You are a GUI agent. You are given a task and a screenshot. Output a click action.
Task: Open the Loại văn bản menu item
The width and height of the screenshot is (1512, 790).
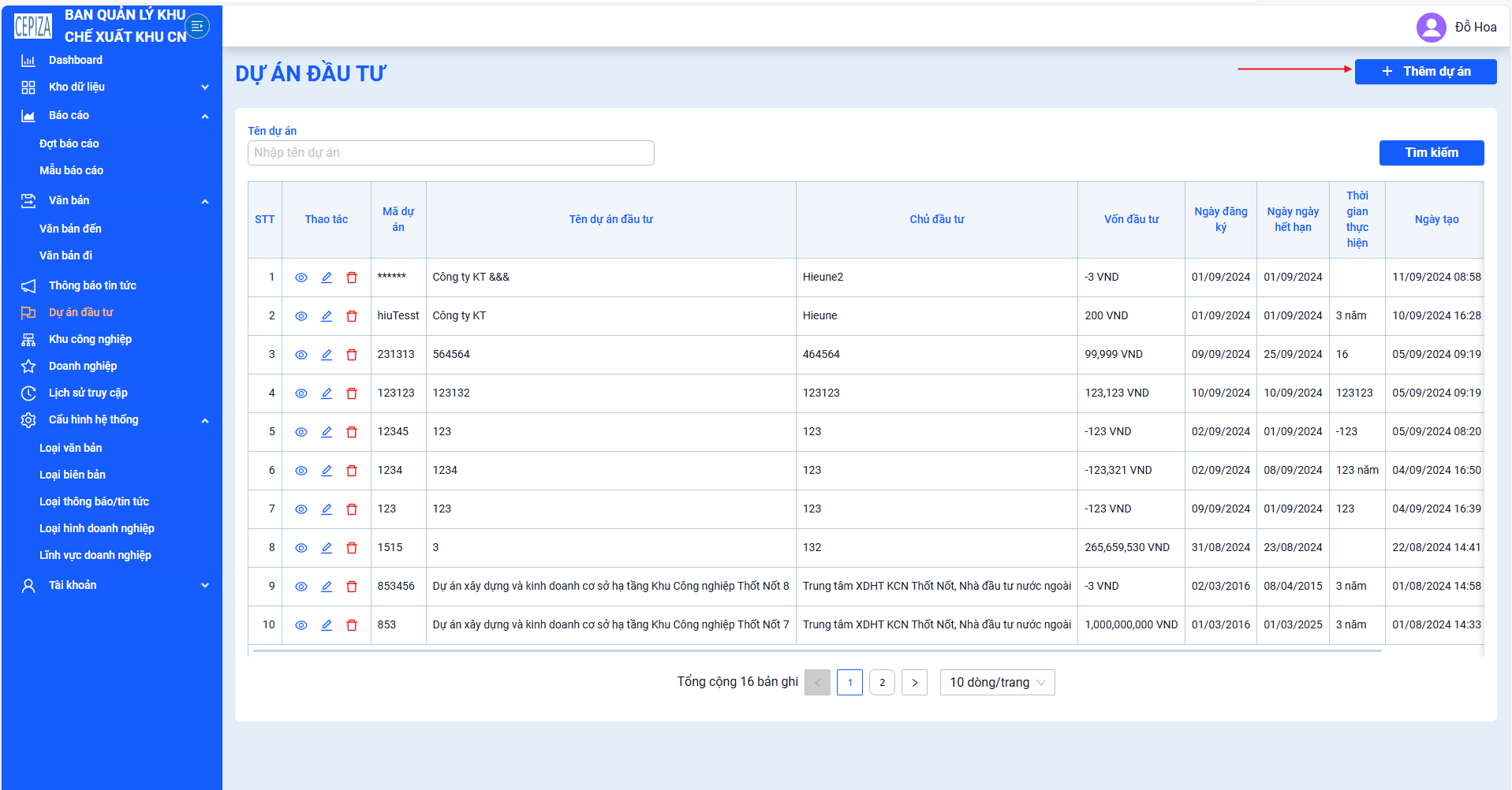tap(71, 448)
